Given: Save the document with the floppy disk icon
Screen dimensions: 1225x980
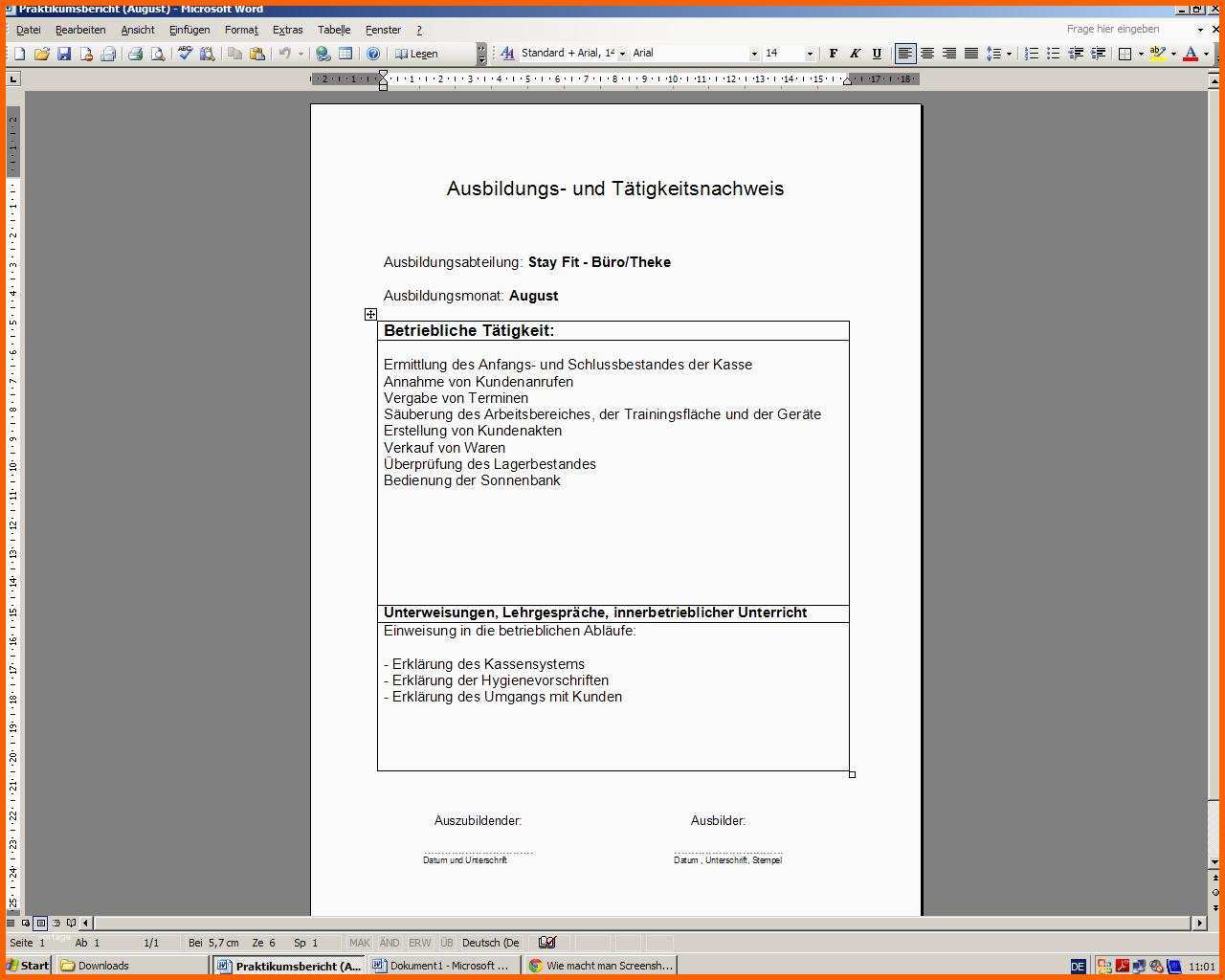Looking at the screenshot, I should (x=64, y=54).
